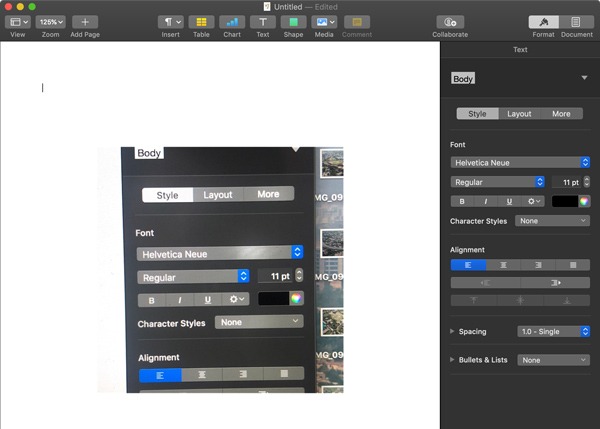Insert a Table from the toolbar
The height and width of the screenshot is (429, 600).
pyautogui.click(x=201, y=22)
